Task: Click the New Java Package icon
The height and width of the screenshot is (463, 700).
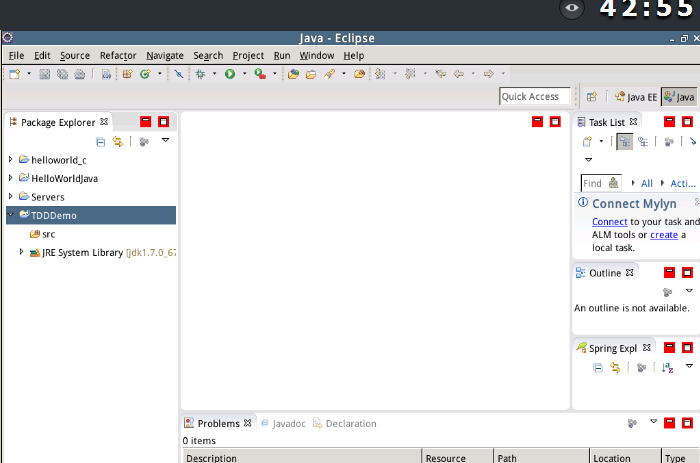Action: click(128, 74)
